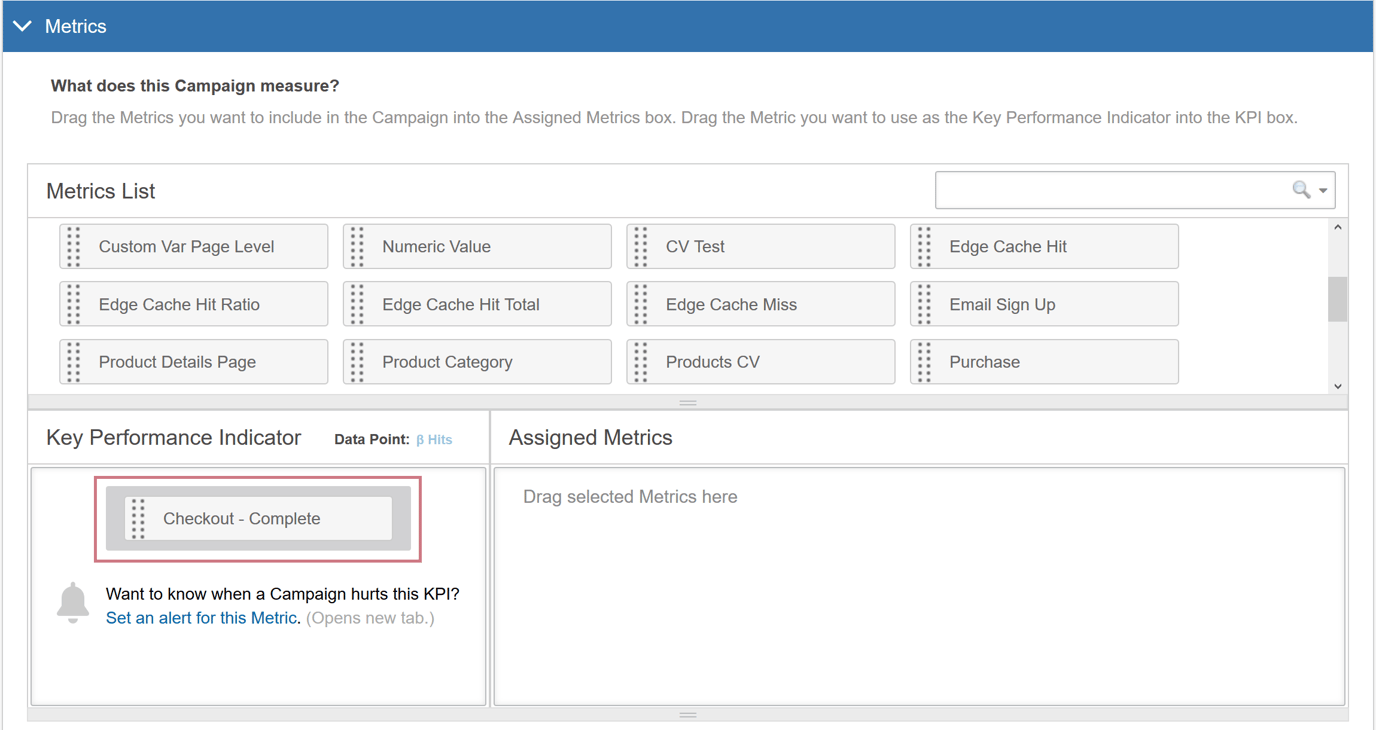Click the Custom Var Page Level handle
This screenshot has width=1376, height=730.
pos(74,247)
